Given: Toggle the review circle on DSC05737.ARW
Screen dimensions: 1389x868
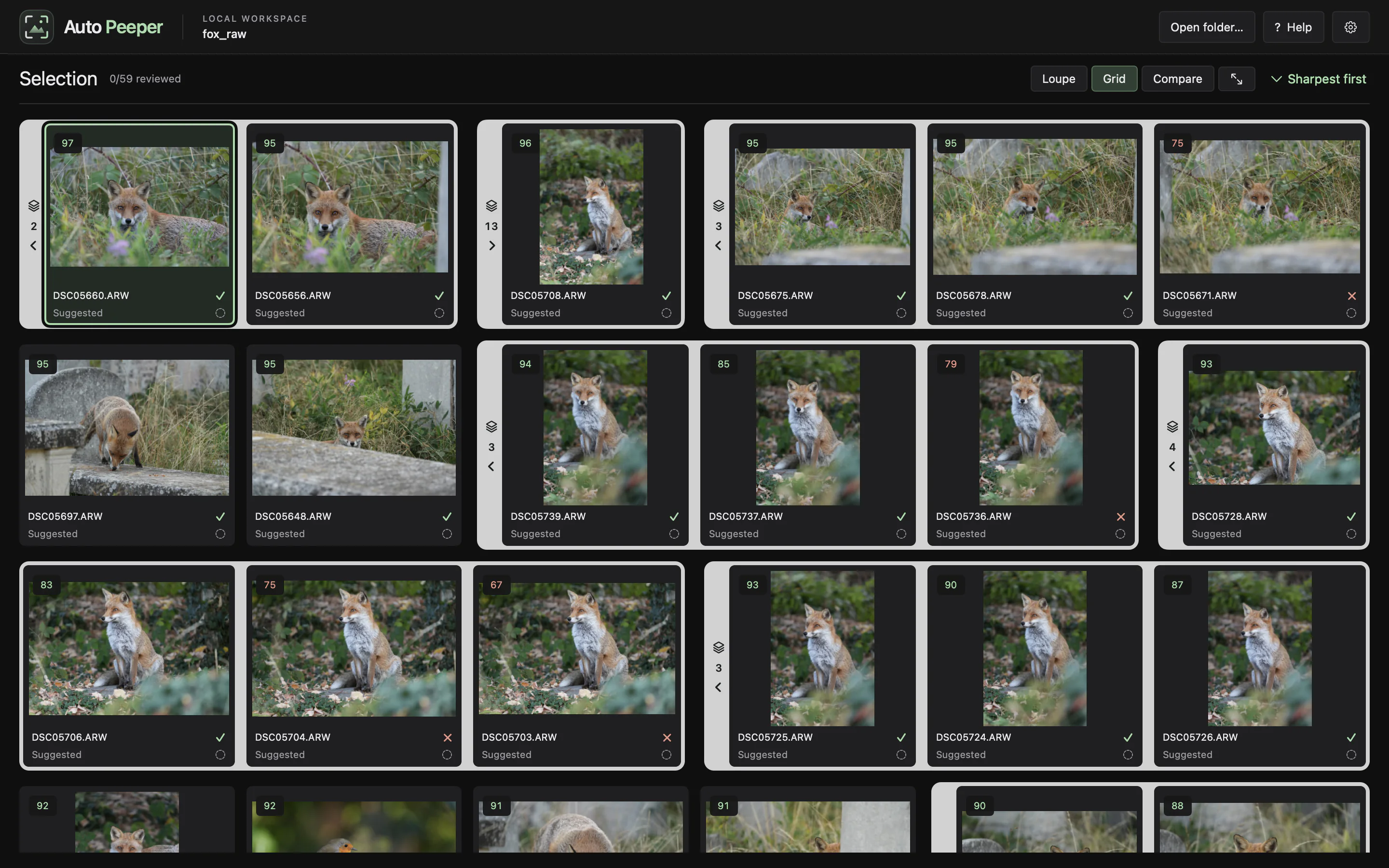Looking at the screenshot, I should [901, 534].
